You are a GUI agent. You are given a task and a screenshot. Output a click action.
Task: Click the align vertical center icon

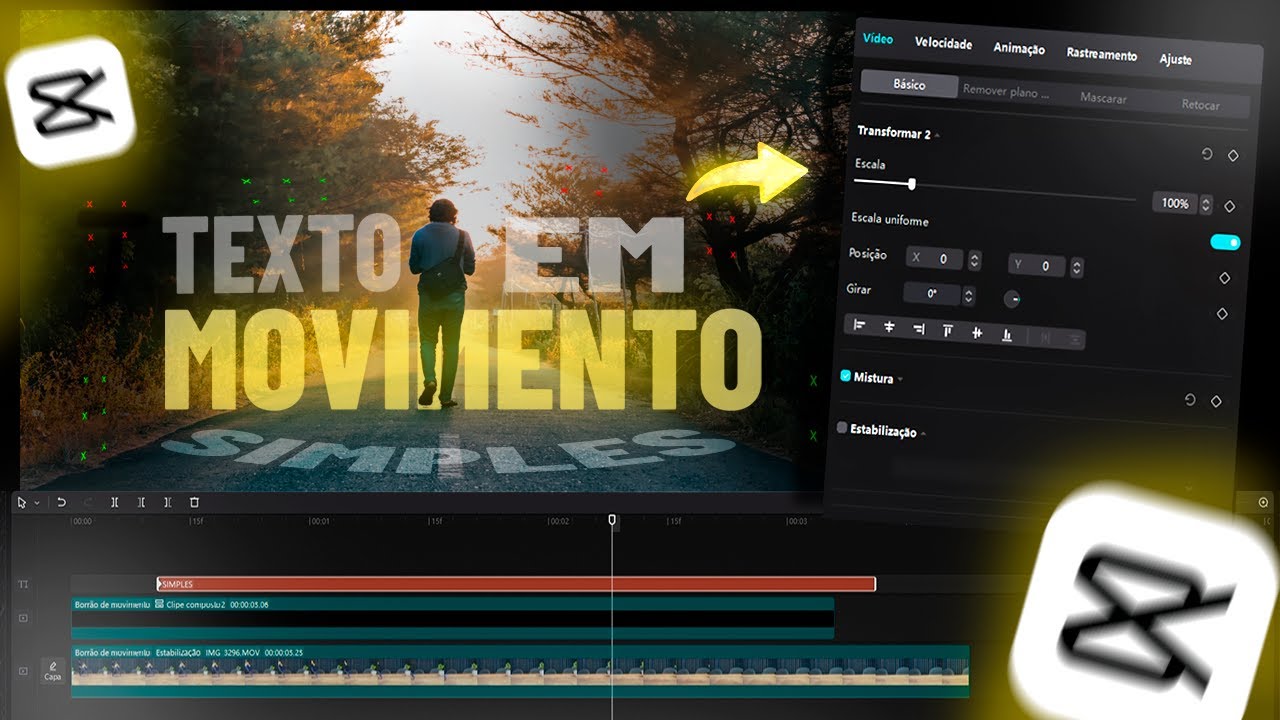coord(977,333)
